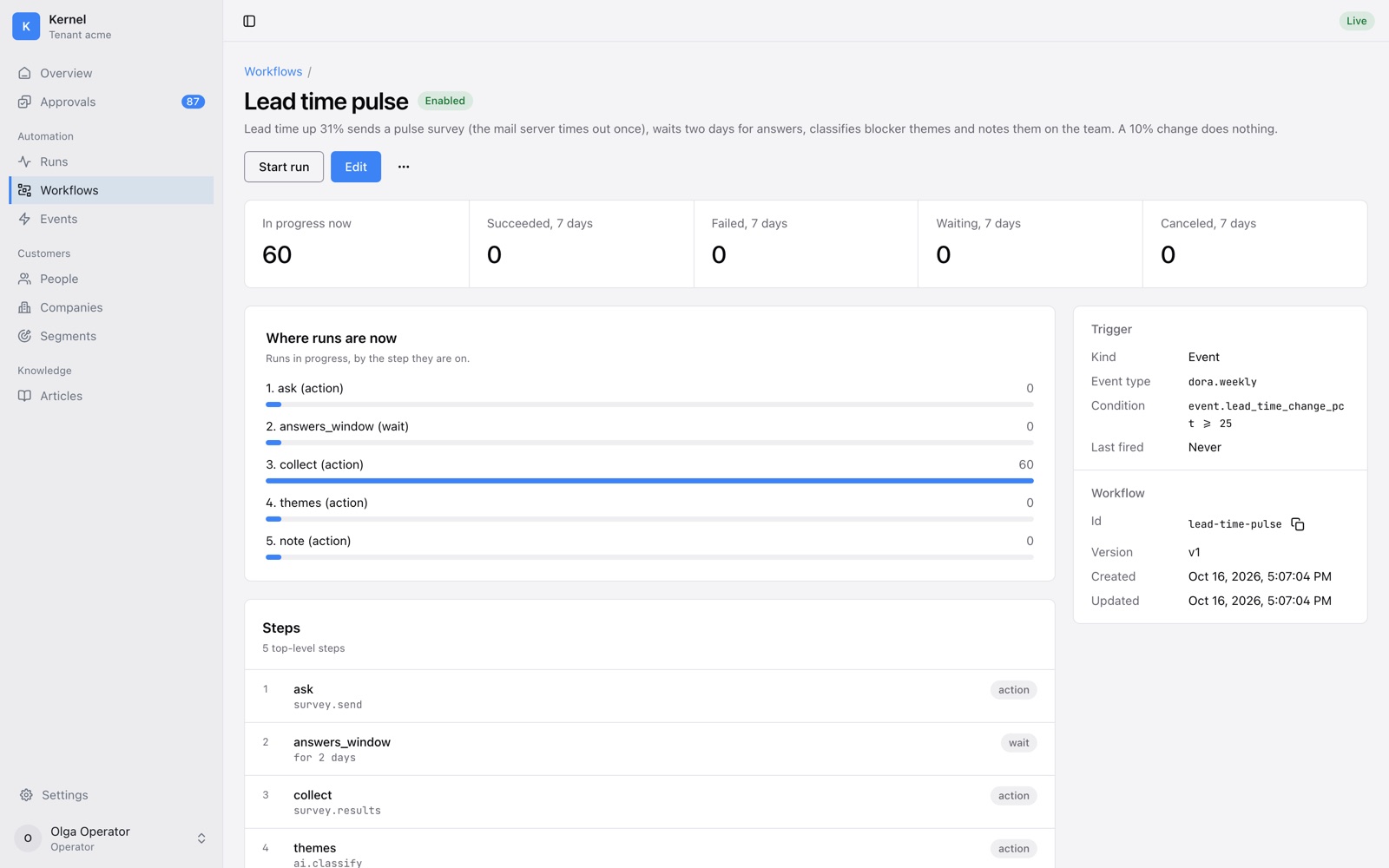Image resolution: width=1389 pixels, height=868 pixels.
Task: Click Olga Operator avatar circle
Action: click(28, 838)
